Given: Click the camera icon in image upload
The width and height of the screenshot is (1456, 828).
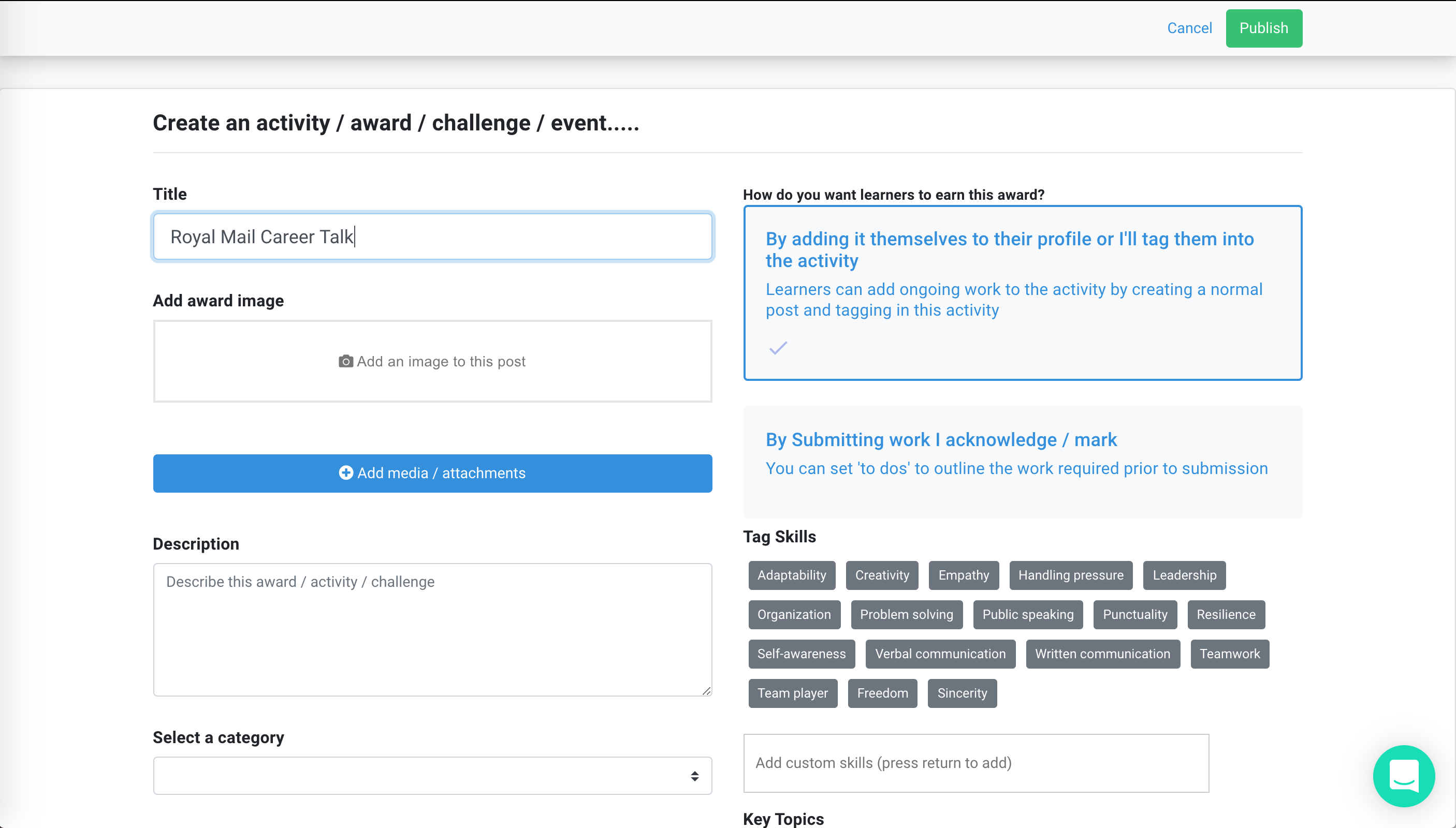Looking at the screenshot, I should 345,361.
